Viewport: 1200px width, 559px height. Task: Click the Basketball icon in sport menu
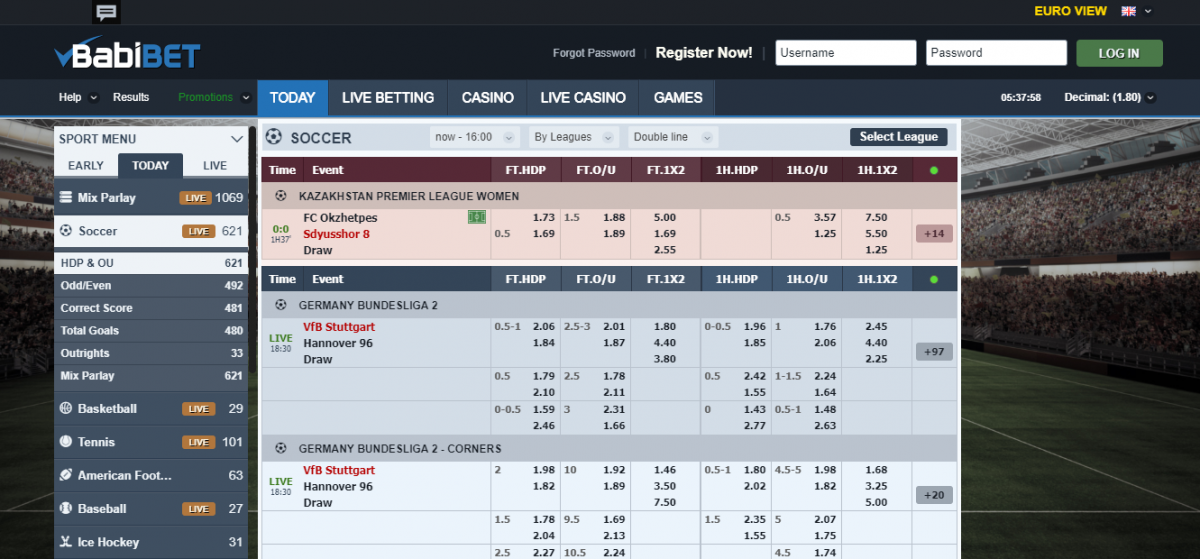click(x=66, y=408)
